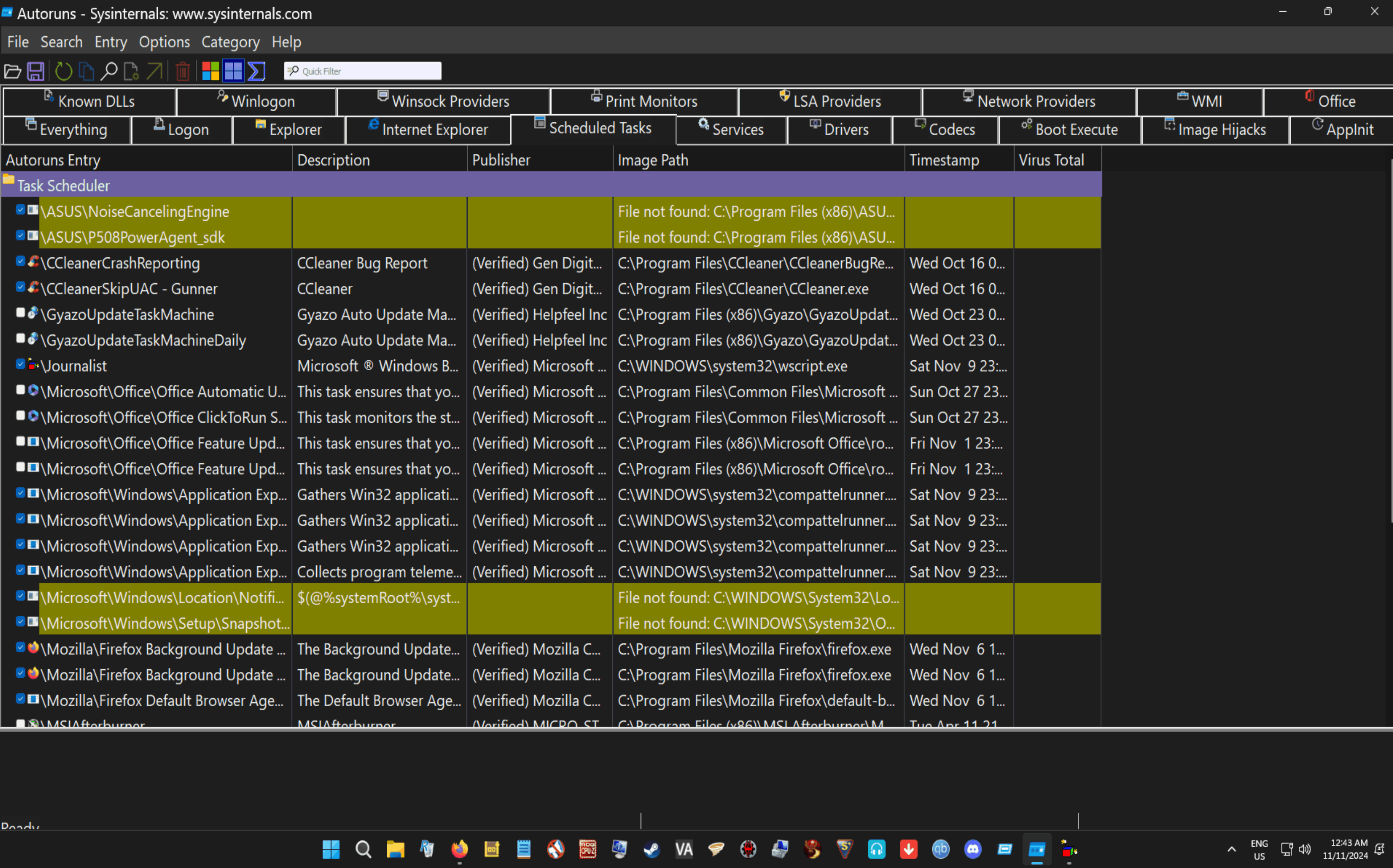Enable the GyazoUpdateTaskMachine checkbox
1393x868 pixels.
(x=20, y=313)
